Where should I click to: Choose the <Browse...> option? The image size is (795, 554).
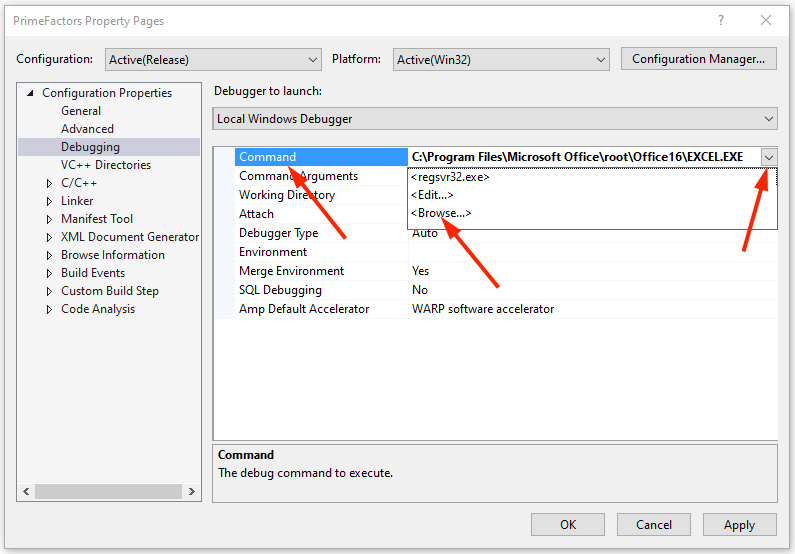pos(441,213)
